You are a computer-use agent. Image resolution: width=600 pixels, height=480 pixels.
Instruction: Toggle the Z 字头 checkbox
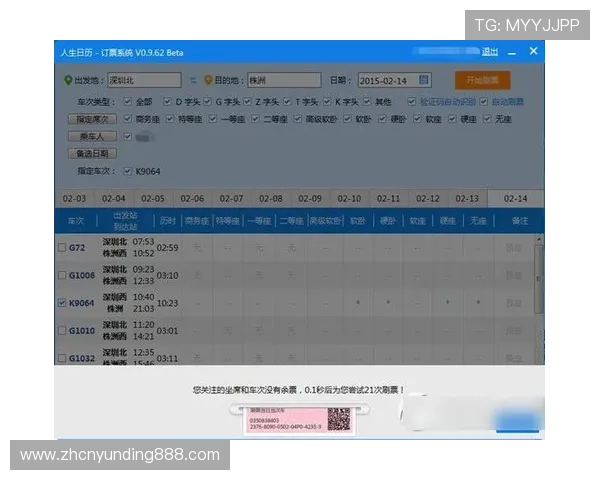247,101
